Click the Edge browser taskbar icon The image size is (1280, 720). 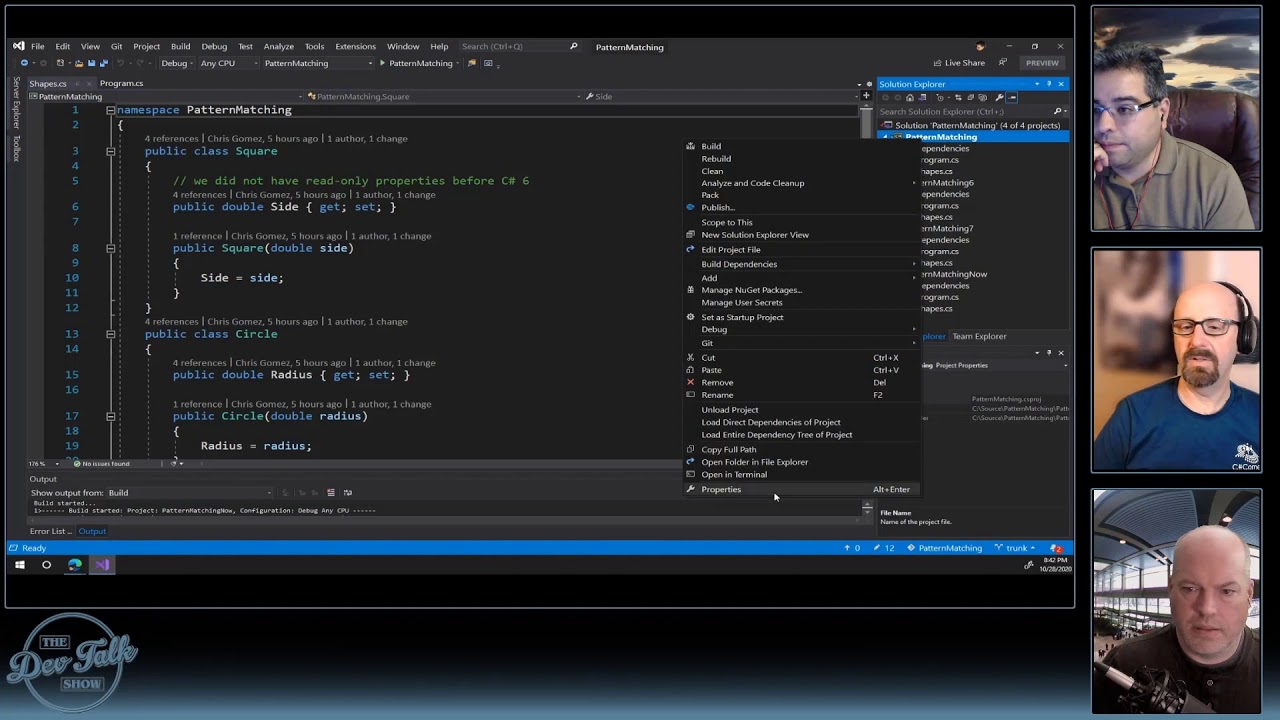click(x=75, y=565)
